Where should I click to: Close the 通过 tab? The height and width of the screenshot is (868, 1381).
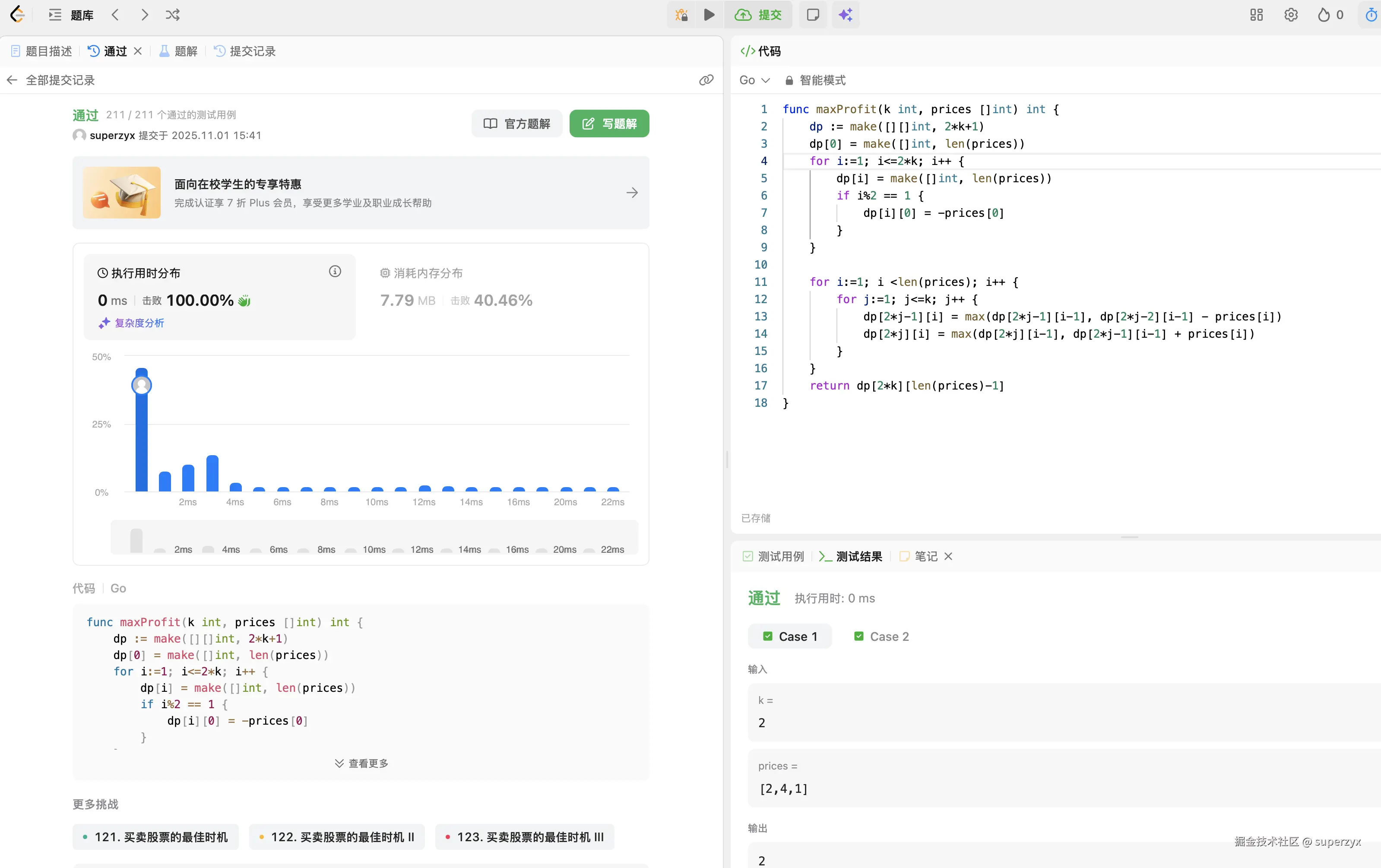pyautogui.click(x=138, y=51)
